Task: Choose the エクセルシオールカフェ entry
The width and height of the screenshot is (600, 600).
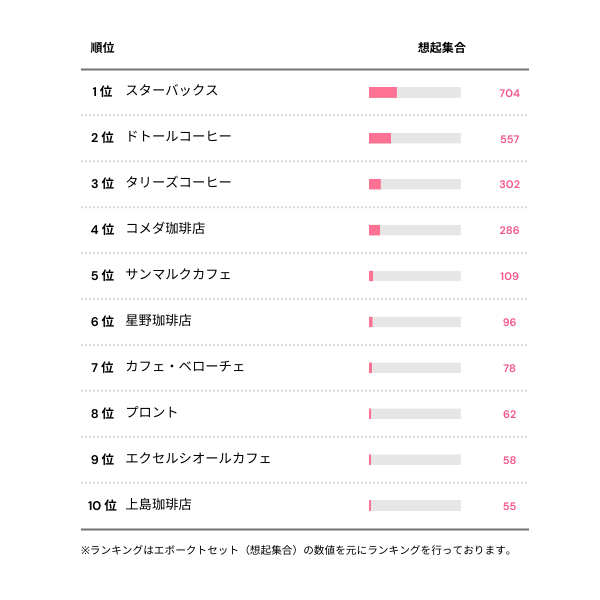Action: click(x=198, y=459)
